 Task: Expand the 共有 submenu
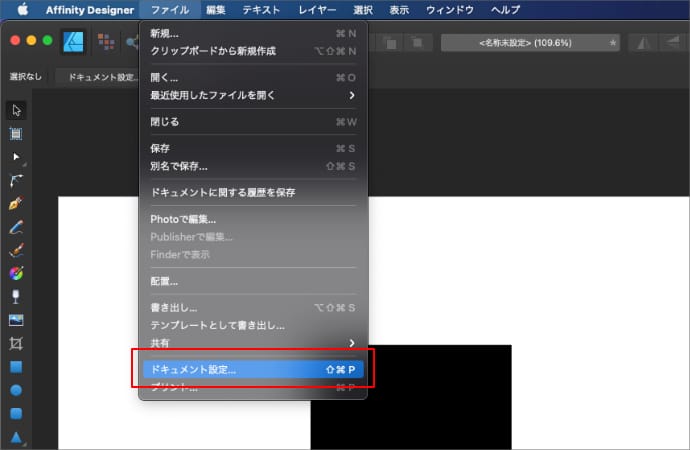252,343
